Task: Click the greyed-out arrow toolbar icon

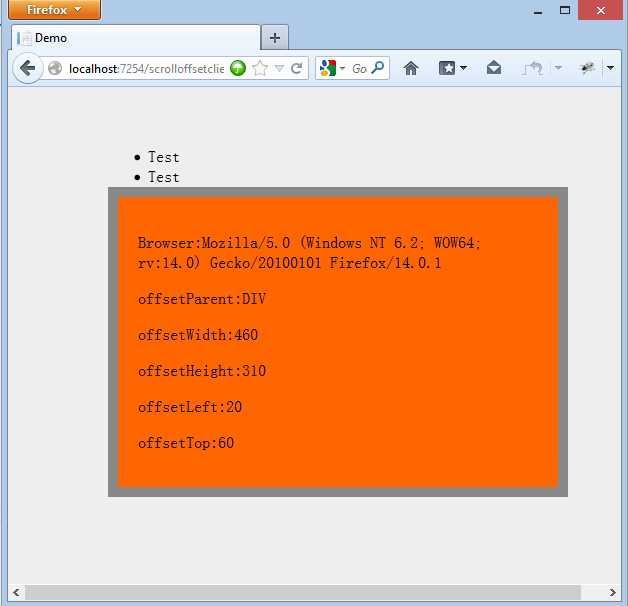Action: point(533,68)
